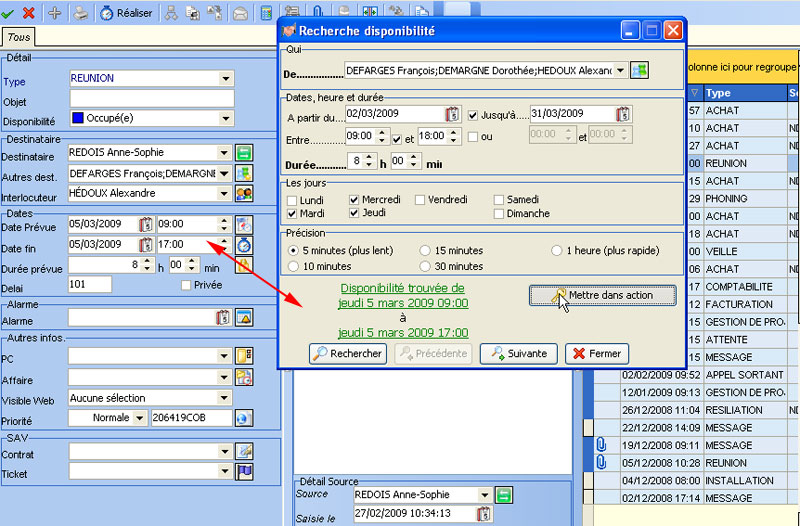Click the alarm warning icon beside Alarme
Image resolution: width=800 pixels, height=526 pixels.
tap(244, 318)
